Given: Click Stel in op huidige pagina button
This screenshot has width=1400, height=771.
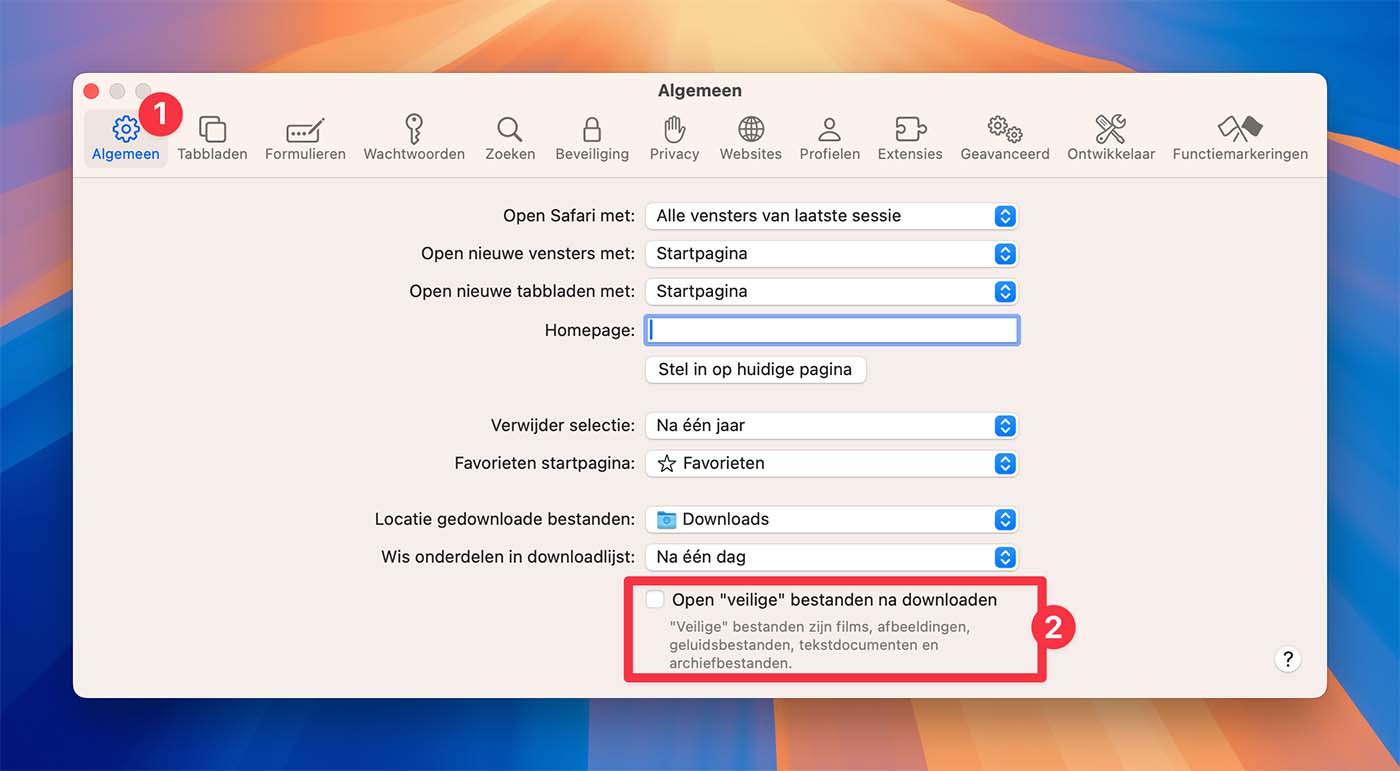Looking at the screenshot, I should point(755,370).
